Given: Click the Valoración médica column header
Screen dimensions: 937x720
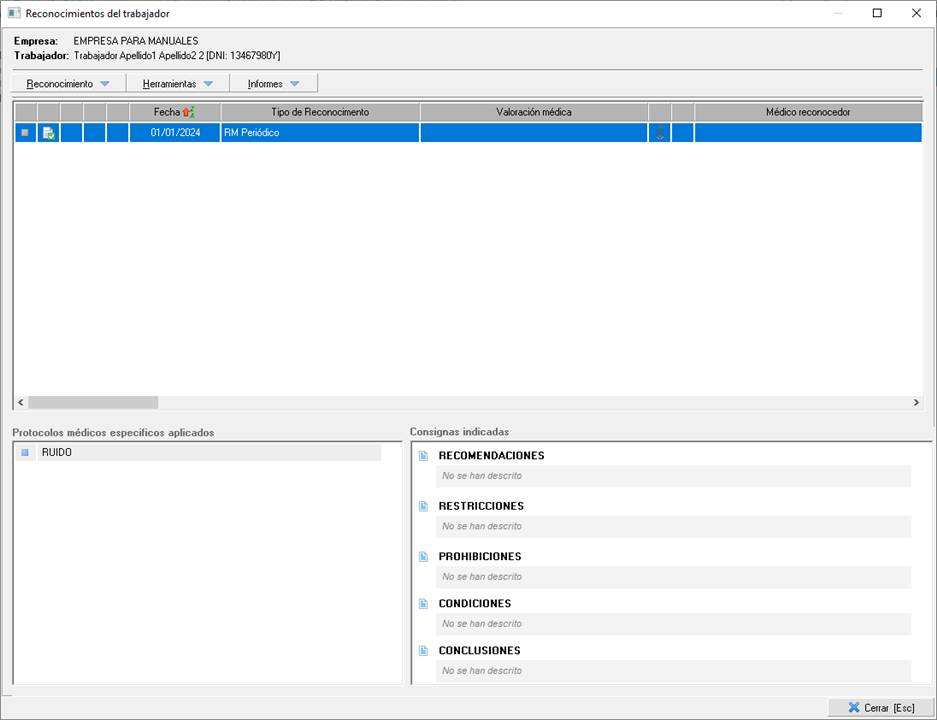Looking at the screenshot, I should tap(533, 113).
